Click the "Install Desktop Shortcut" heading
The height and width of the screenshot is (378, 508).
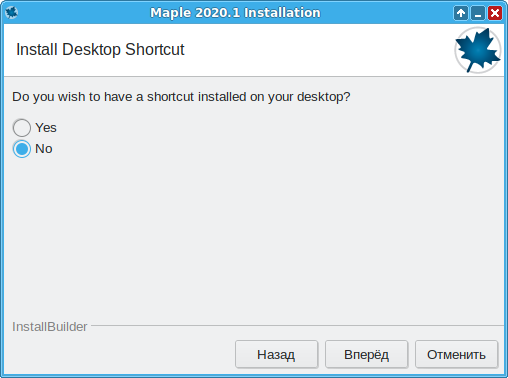[x=100, y=50]
